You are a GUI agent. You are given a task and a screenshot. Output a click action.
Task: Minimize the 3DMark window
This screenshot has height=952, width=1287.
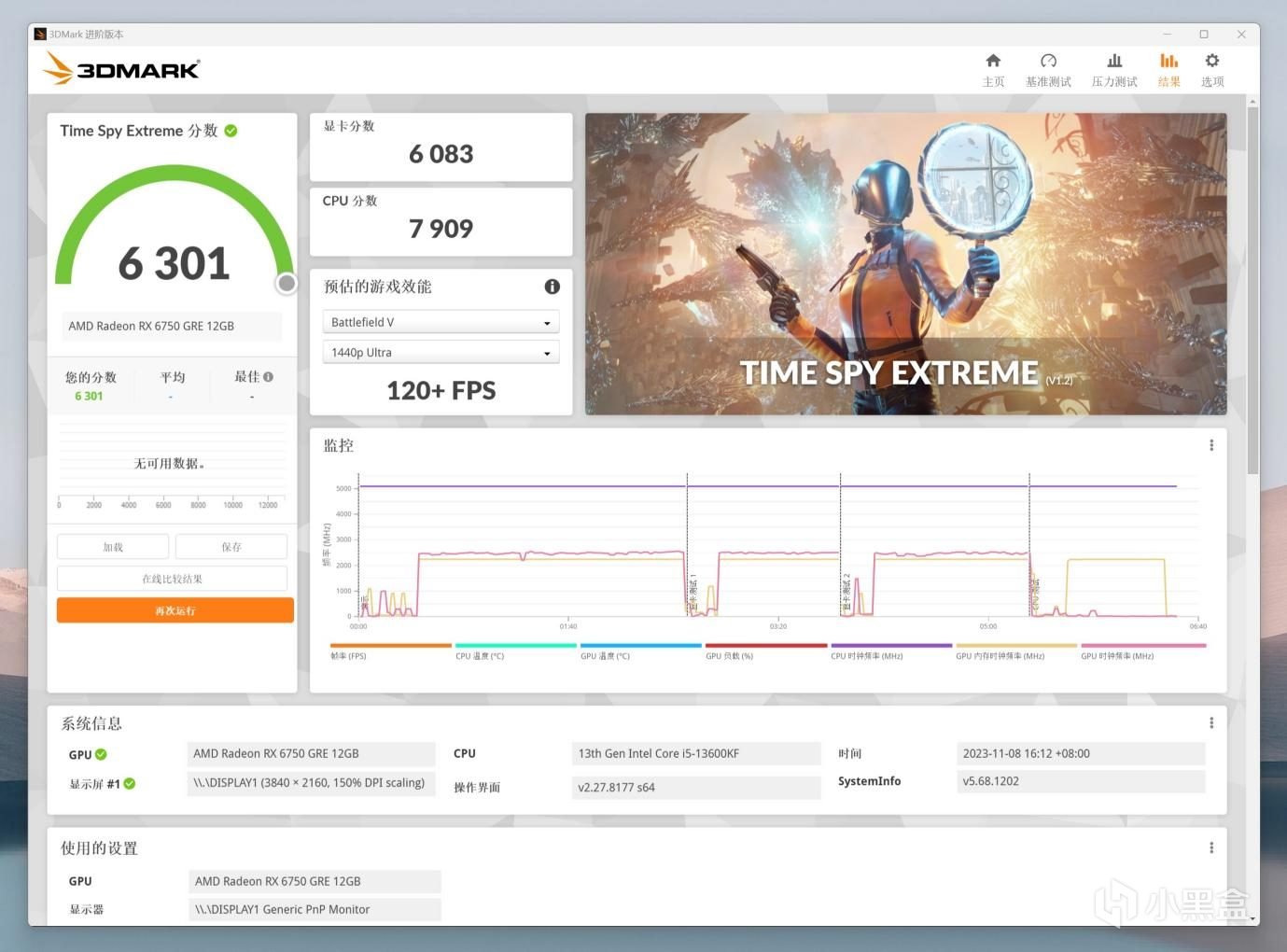pyautogui.click(x=1167, y=35)
